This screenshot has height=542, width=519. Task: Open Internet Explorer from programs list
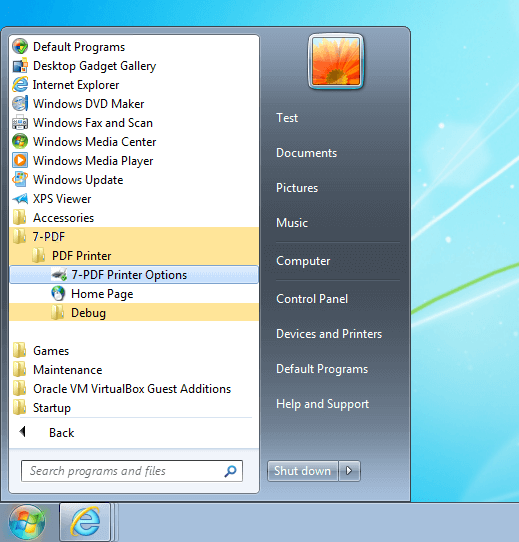75,85
